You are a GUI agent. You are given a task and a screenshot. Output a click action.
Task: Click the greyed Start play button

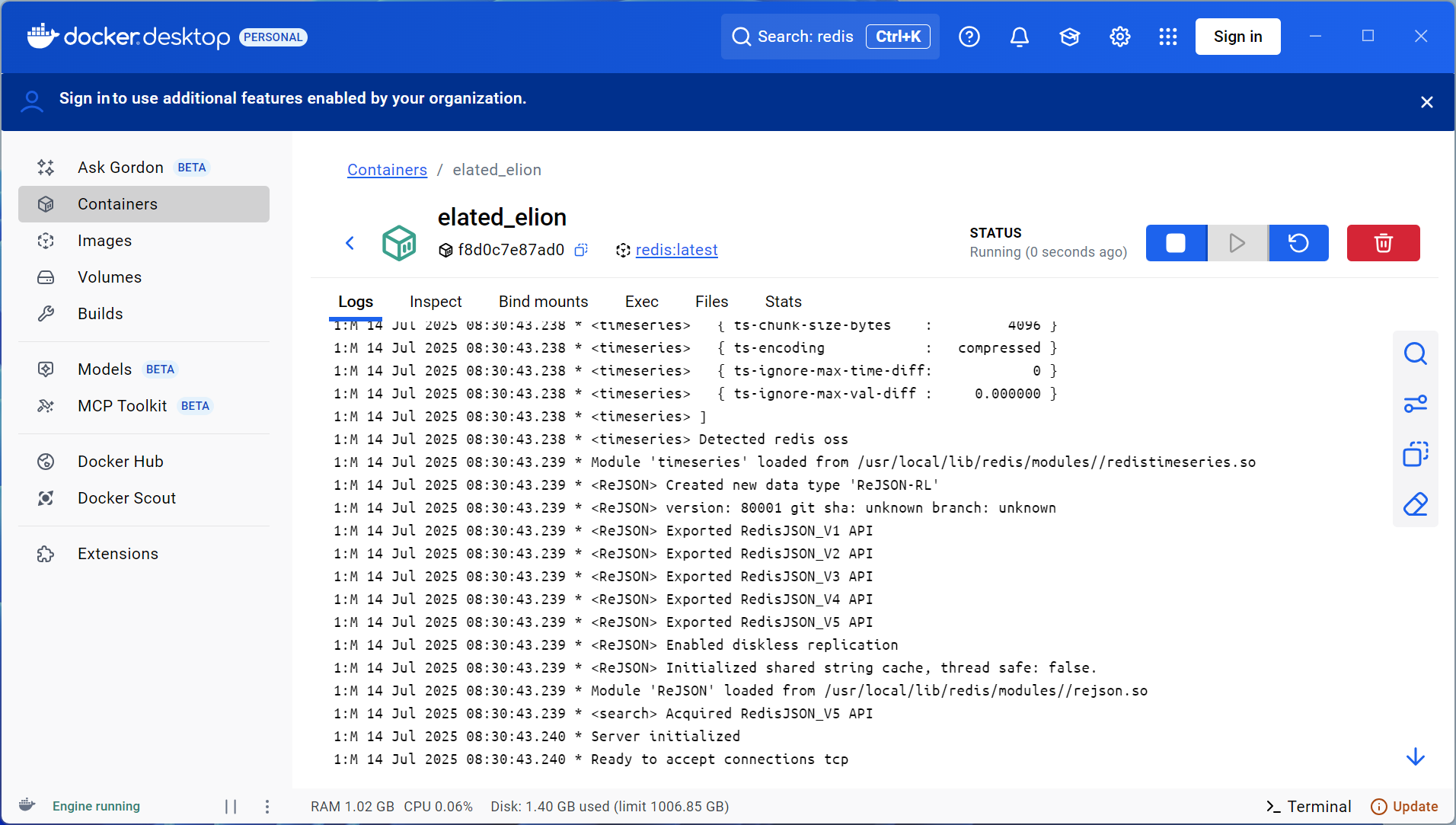click(x=1237, y=243)
